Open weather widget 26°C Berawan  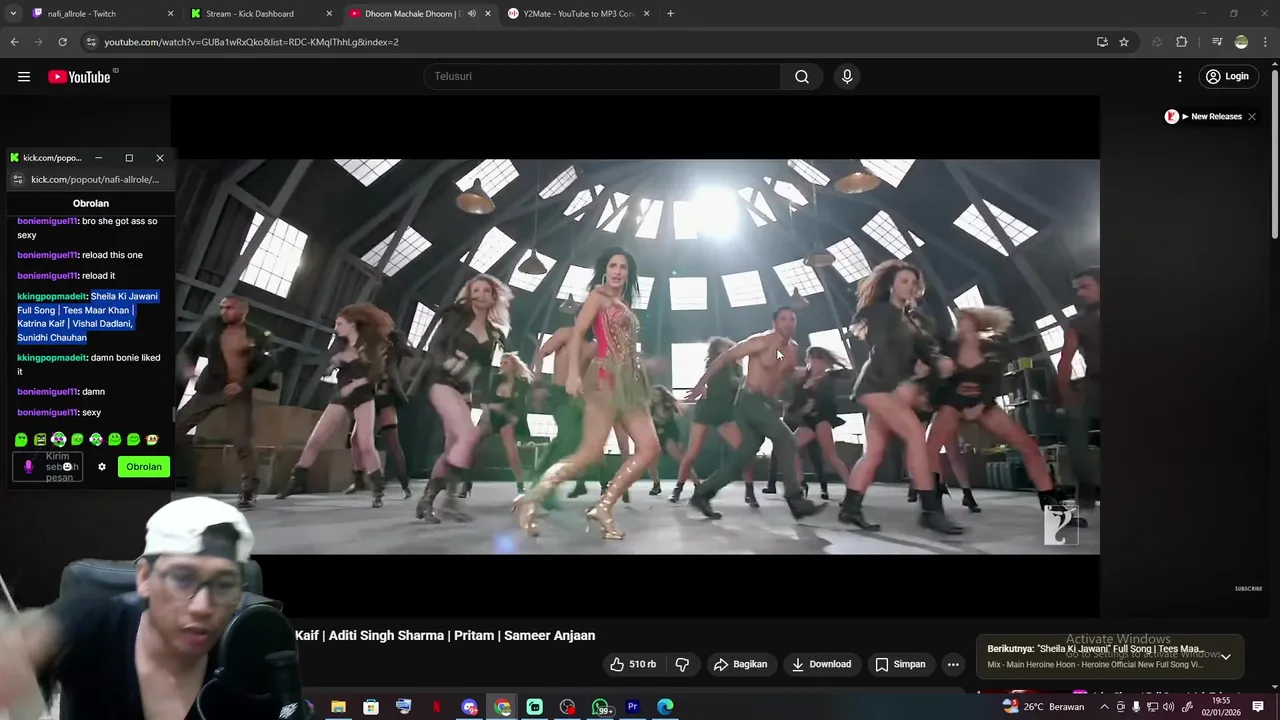(x=1043, y=707)
